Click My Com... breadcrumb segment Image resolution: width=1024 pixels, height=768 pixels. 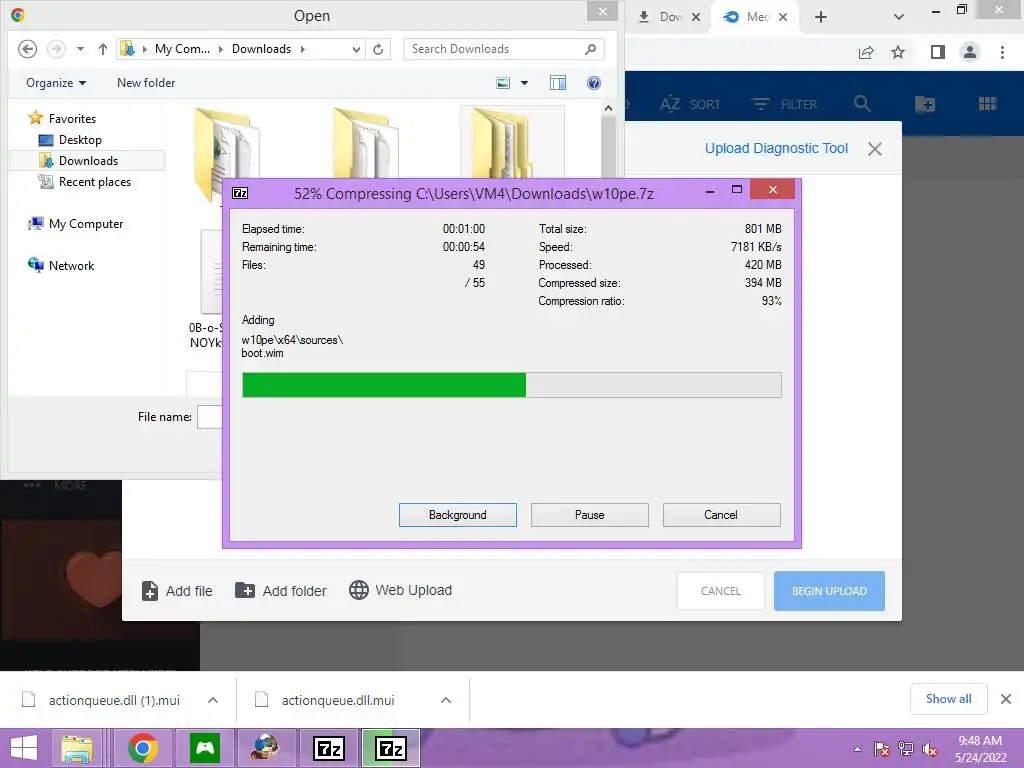pos(182,49)
